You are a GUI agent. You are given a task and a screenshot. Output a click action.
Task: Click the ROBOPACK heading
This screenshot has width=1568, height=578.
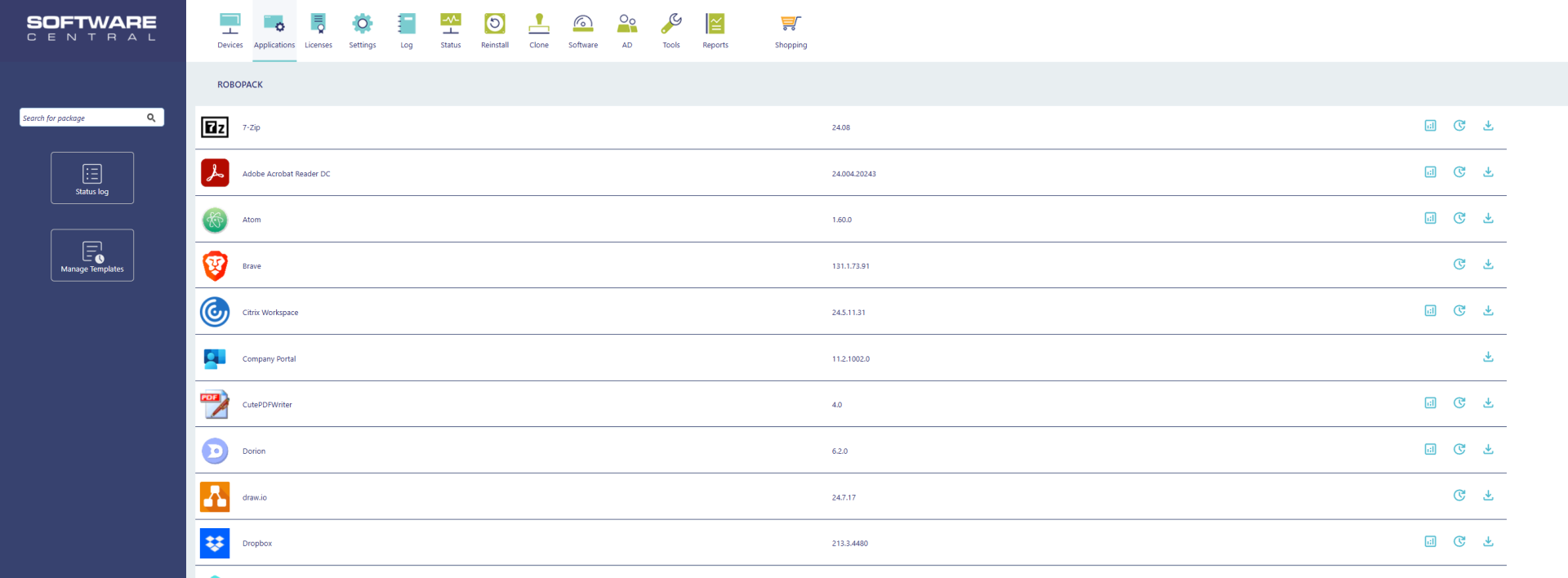tap(240, 85)
